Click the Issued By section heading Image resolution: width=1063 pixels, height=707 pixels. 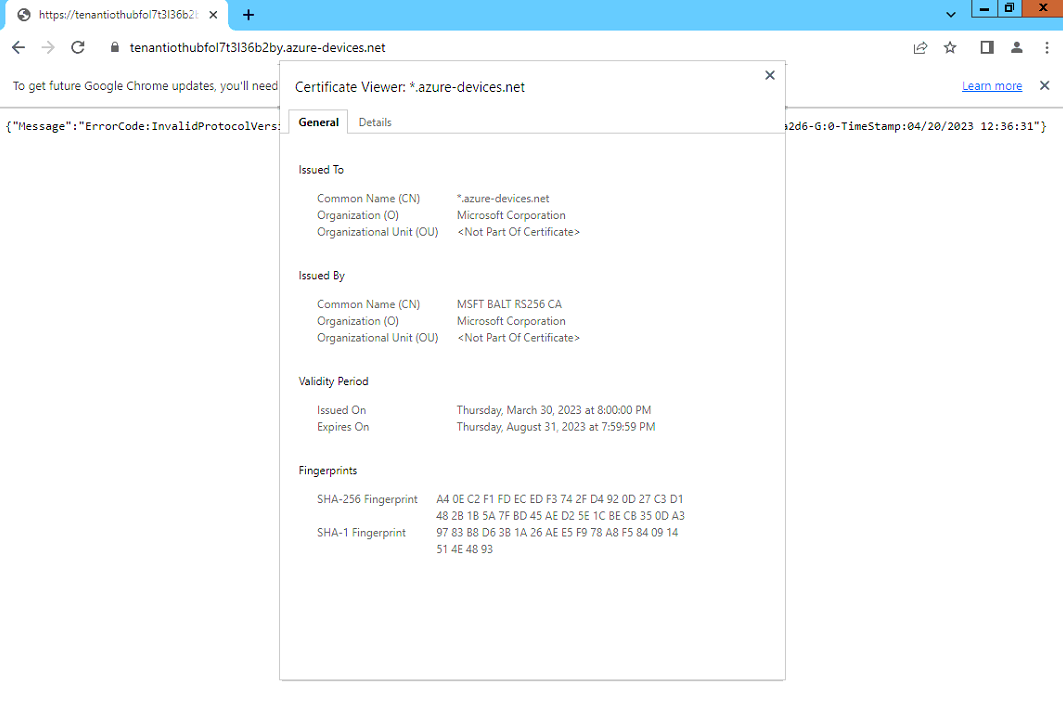[x=322, y=276]
